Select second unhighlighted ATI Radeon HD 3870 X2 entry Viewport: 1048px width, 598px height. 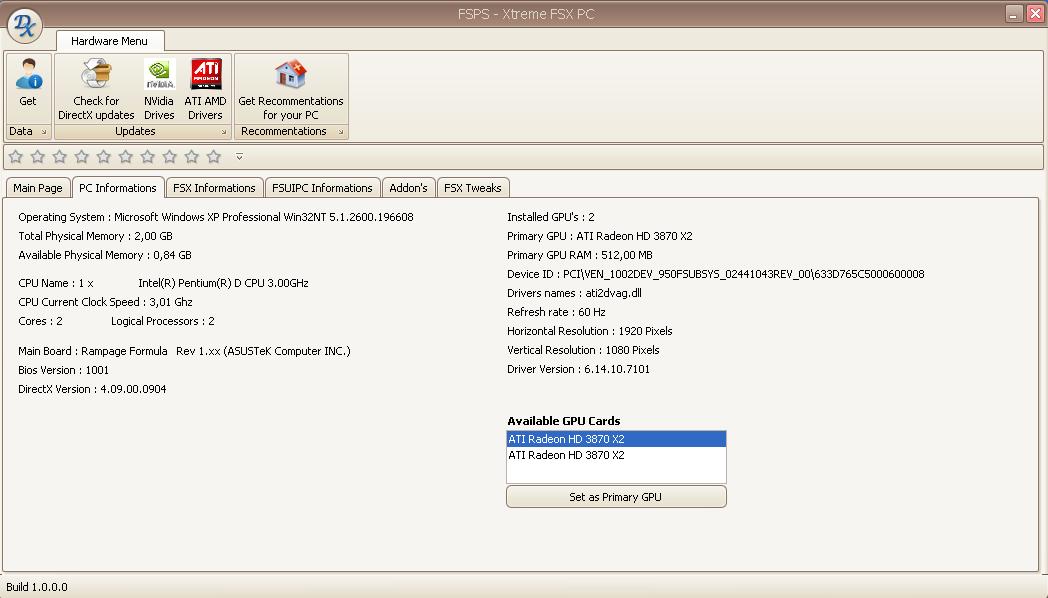[x=616, y=455]
